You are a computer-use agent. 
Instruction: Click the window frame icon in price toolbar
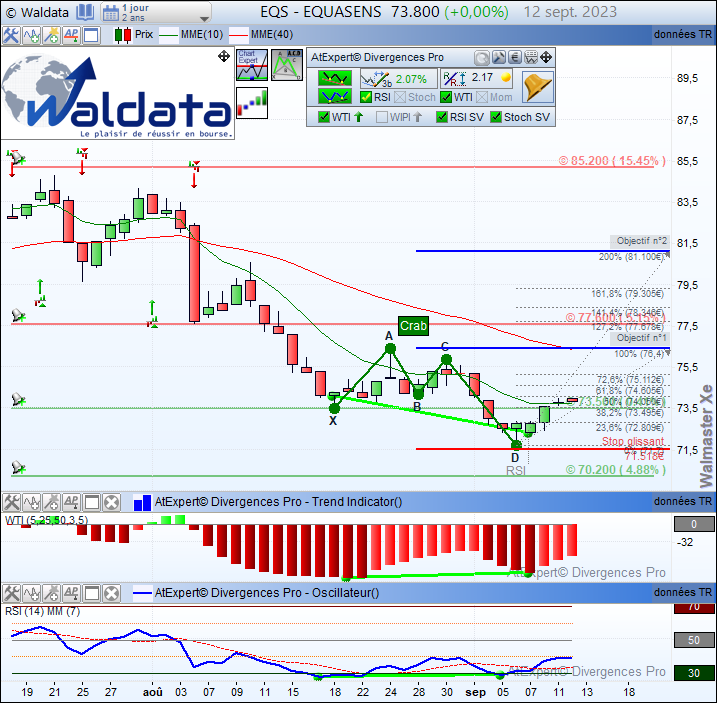coord(91,35)
